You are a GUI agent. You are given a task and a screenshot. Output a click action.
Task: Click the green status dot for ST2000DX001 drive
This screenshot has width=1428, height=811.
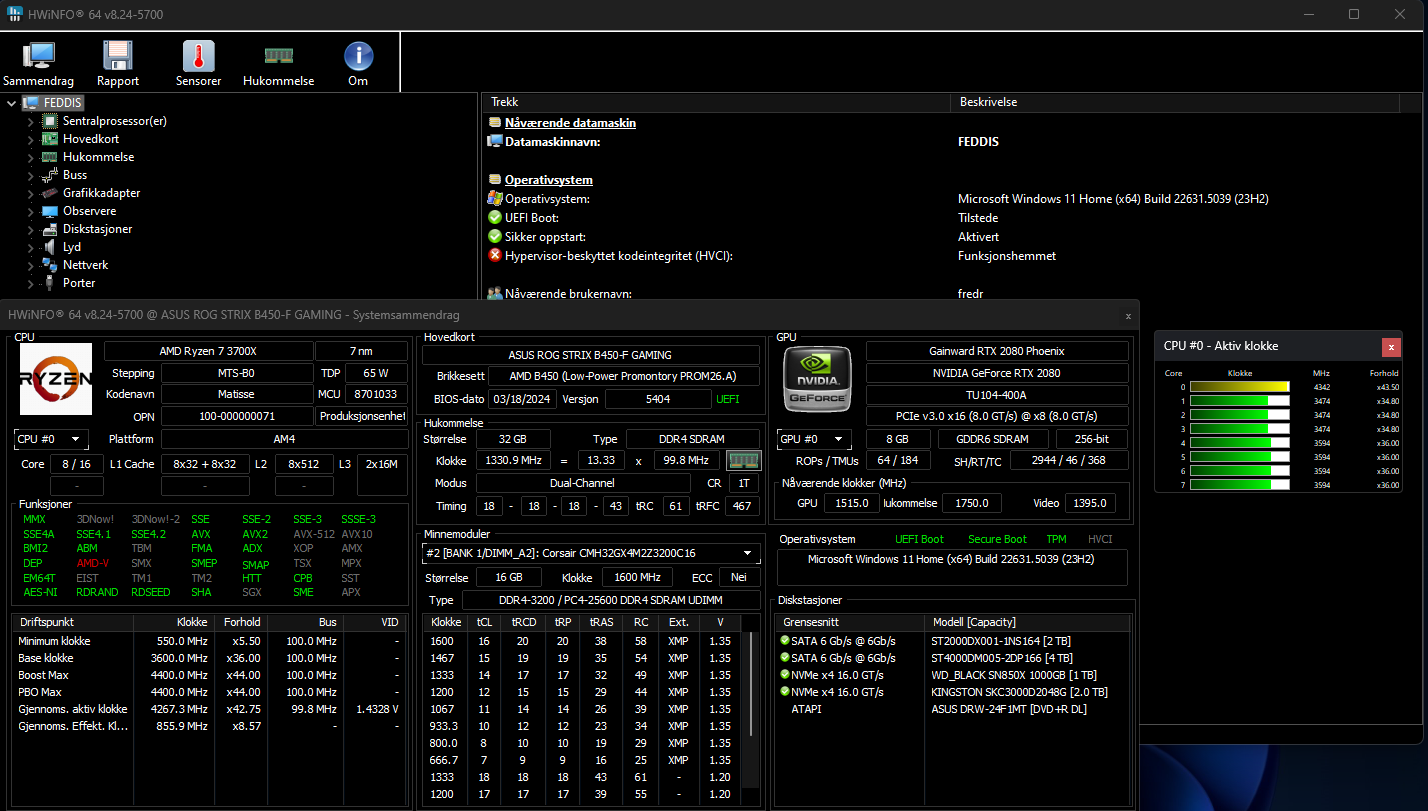pos(785,640)
